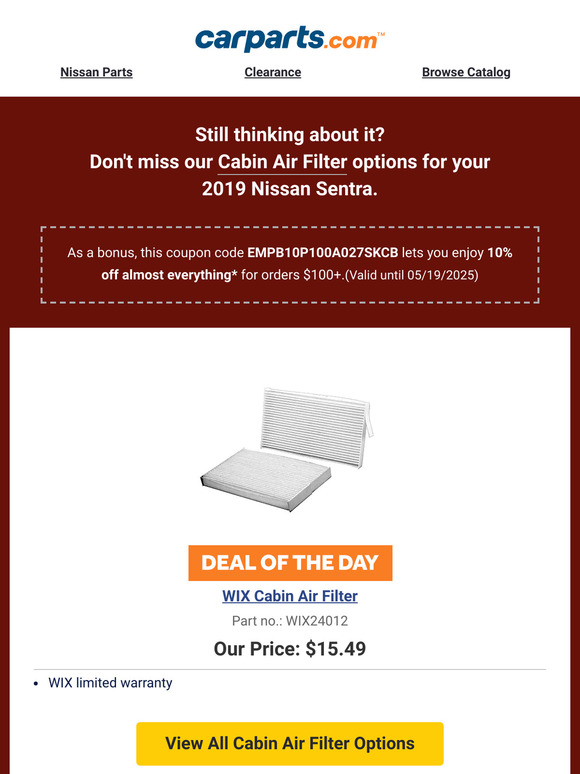Click the Our Price $15.49 text

point(290,648)
